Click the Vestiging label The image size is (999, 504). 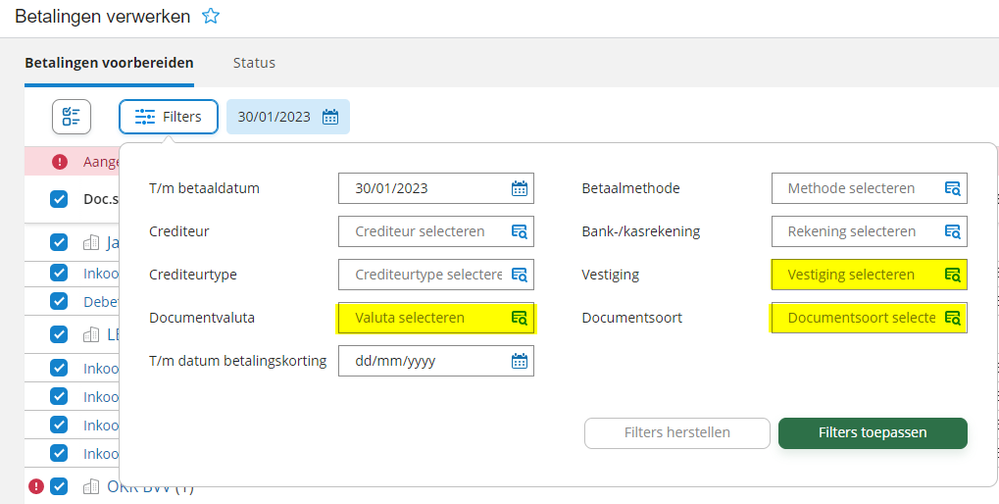coord(610,275)
